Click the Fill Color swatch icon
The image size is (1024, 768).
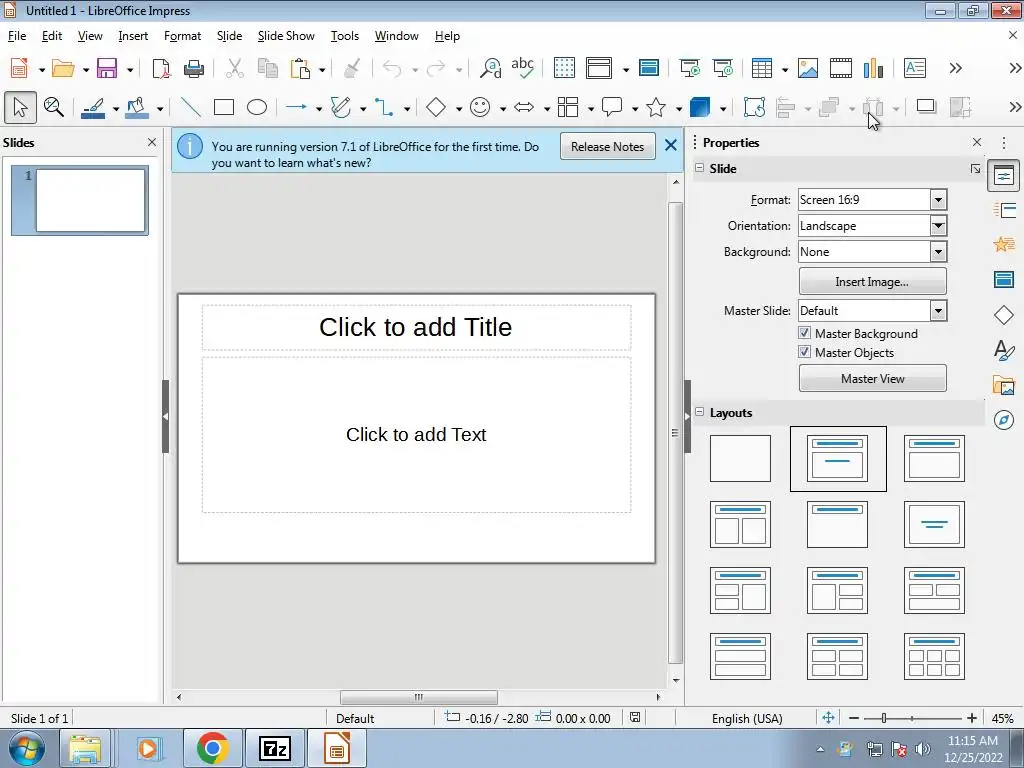tap(136, 107)
